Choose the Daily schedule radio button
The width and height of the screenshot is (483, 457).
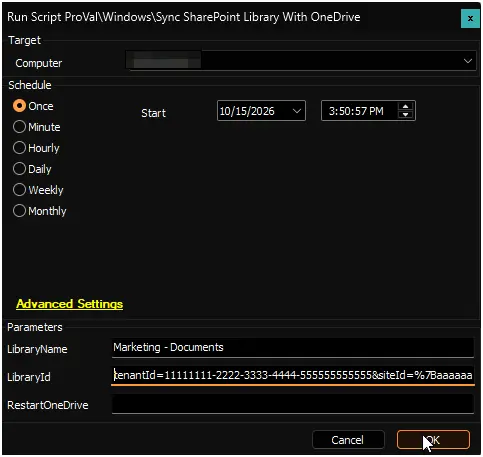click(19, 169)
